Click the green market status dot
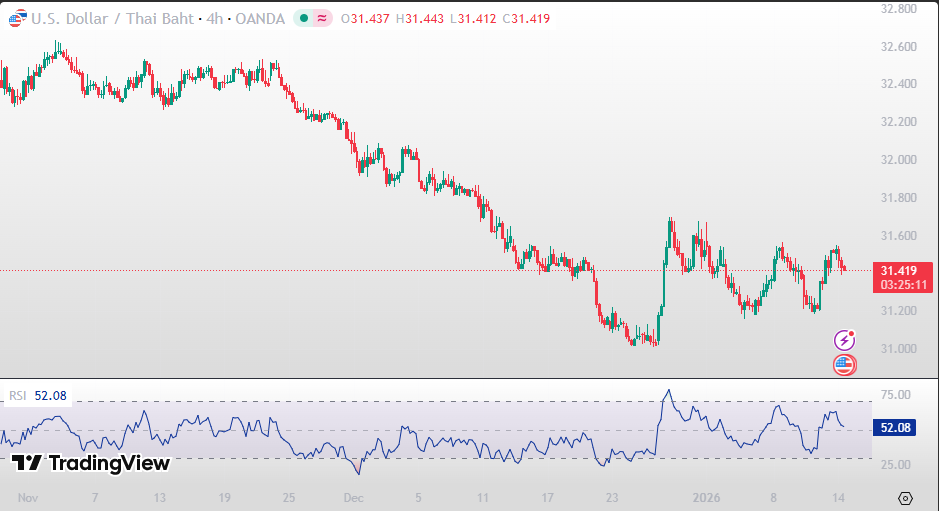 pos(303,19)
